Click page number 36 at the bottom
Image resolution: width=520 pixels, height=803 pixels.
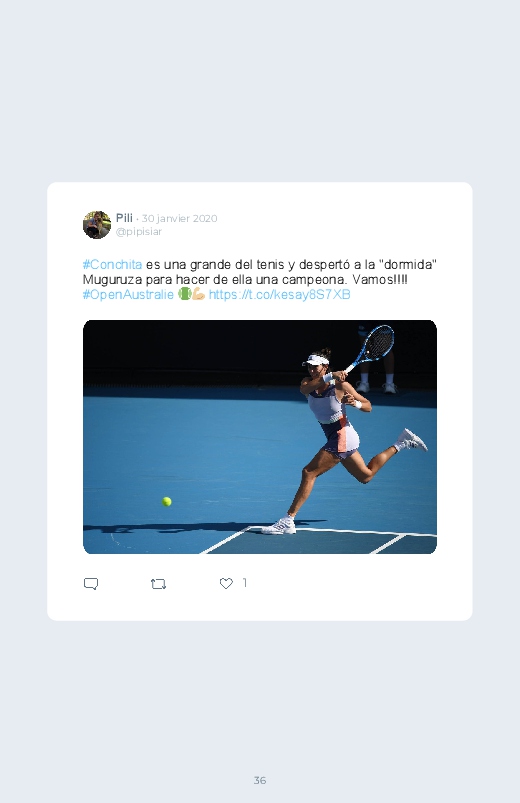[x=260, y=780]
